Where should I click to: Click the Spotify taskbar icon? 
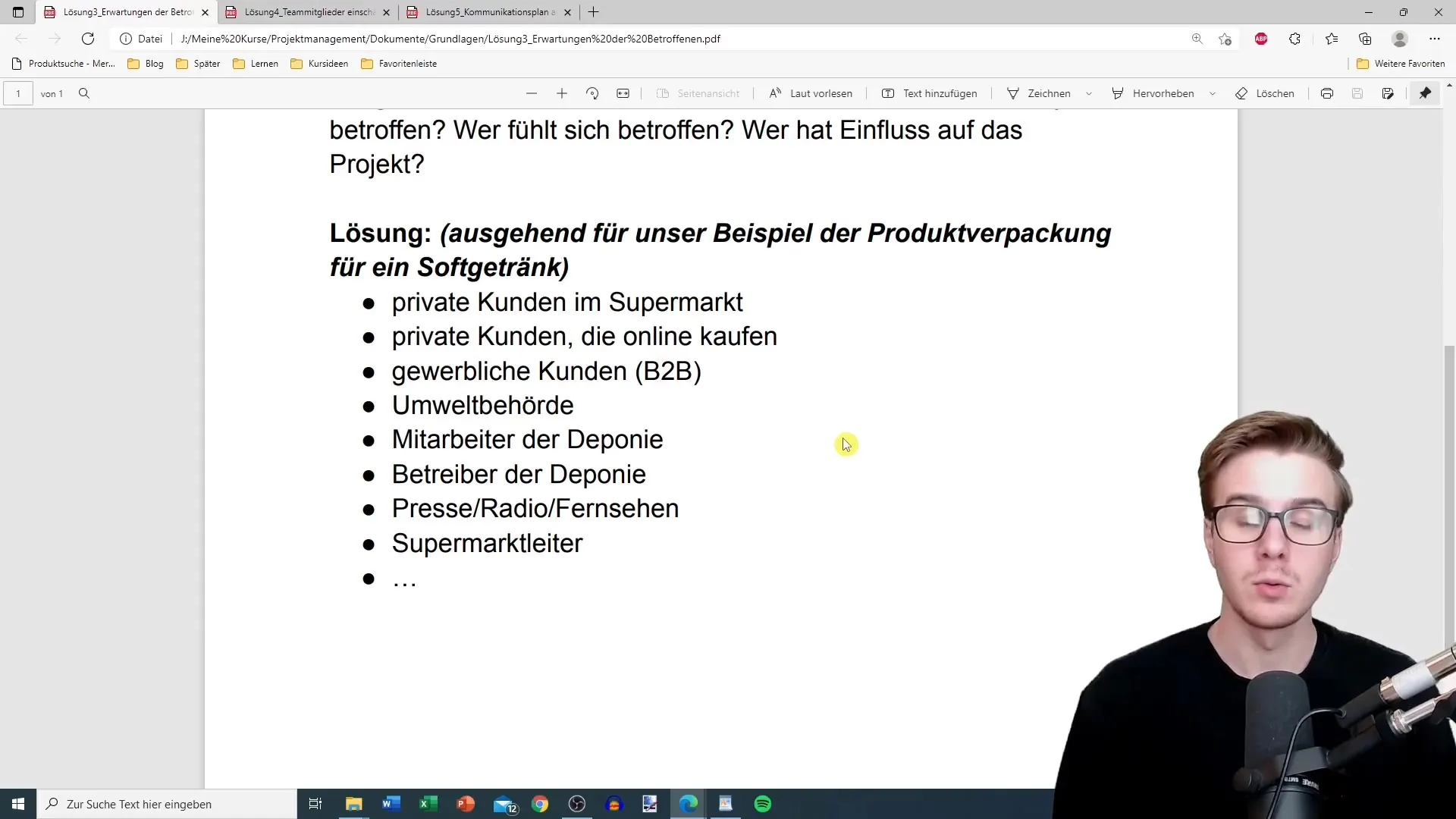click(764, 804)
